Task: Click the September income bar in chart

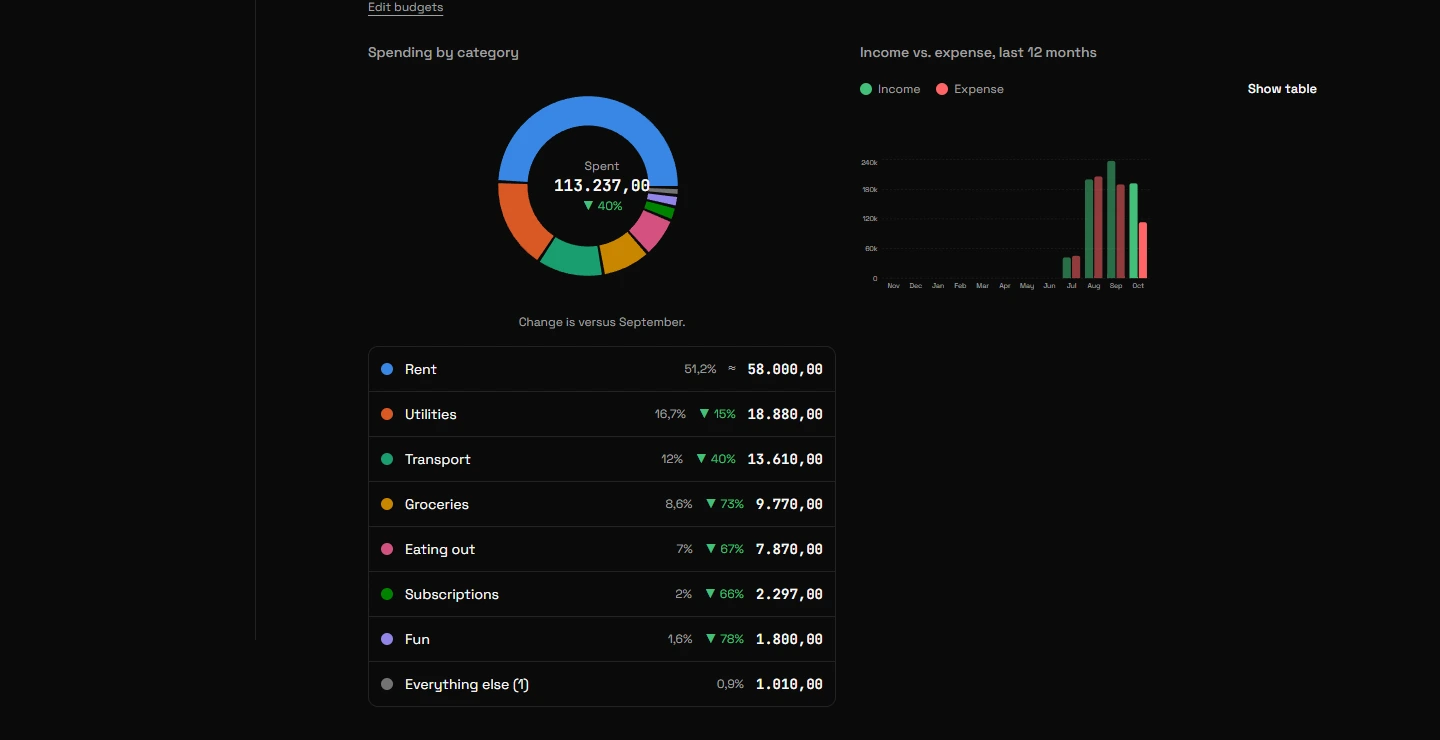Action: [1111, 220]
